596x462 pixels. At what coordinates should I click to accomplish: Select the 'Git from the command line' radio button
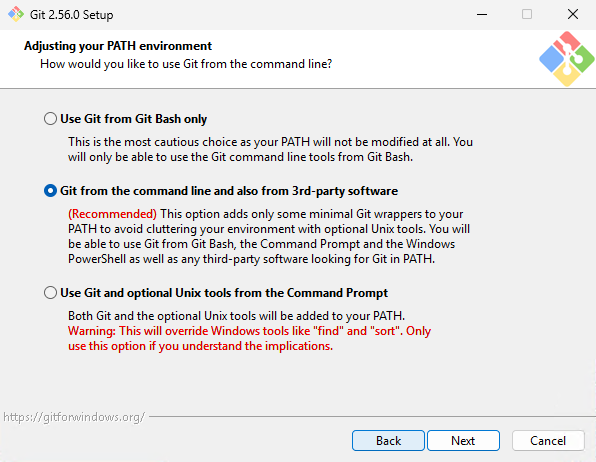pos(50,191)
